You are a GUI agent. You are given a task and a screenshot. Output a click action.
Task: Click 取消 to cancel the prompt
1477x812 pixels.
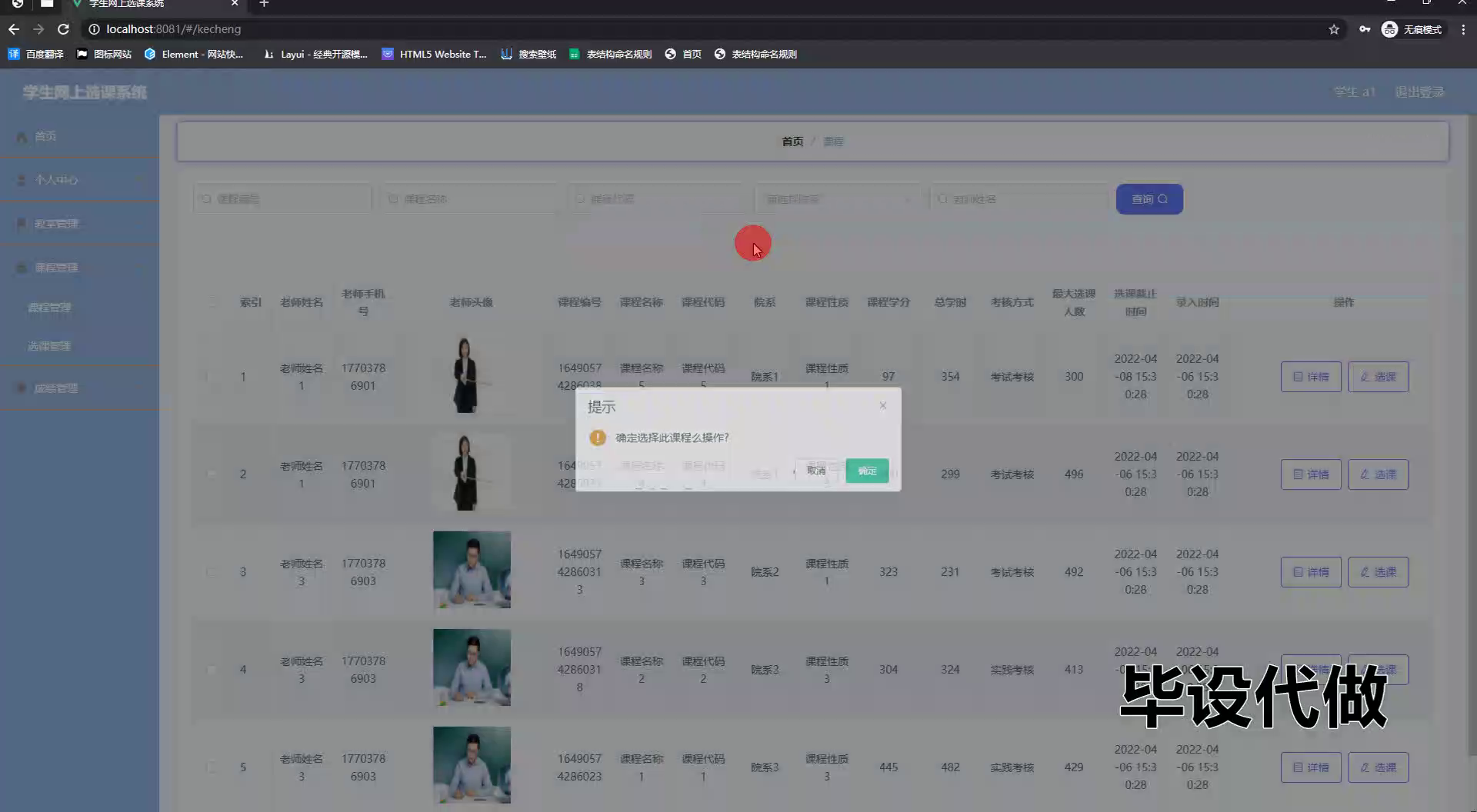point(815,471)
